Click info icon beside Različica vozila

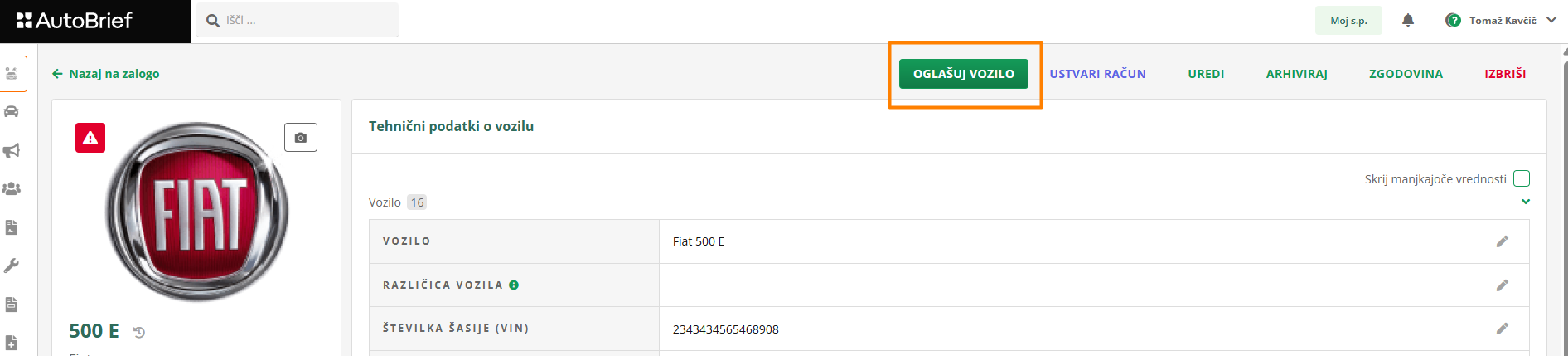(x=514, y=285)
